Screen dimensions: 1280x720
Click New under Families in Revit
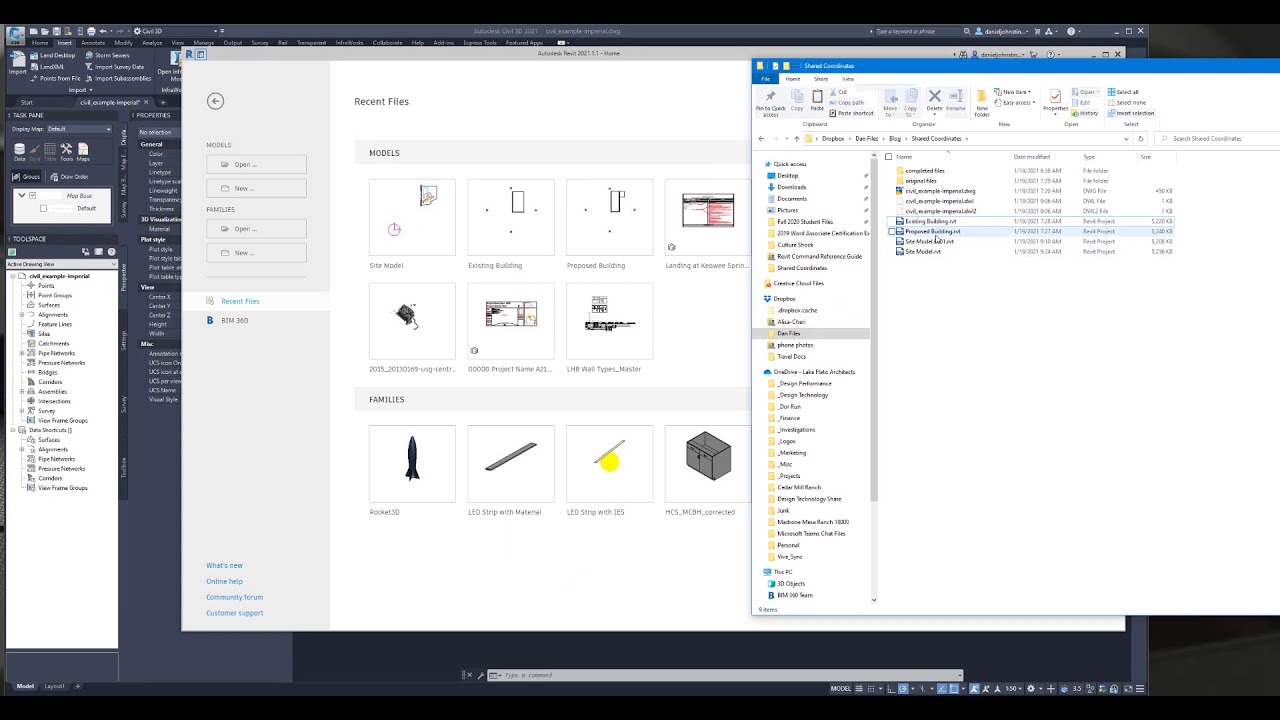tap(257, 253)
